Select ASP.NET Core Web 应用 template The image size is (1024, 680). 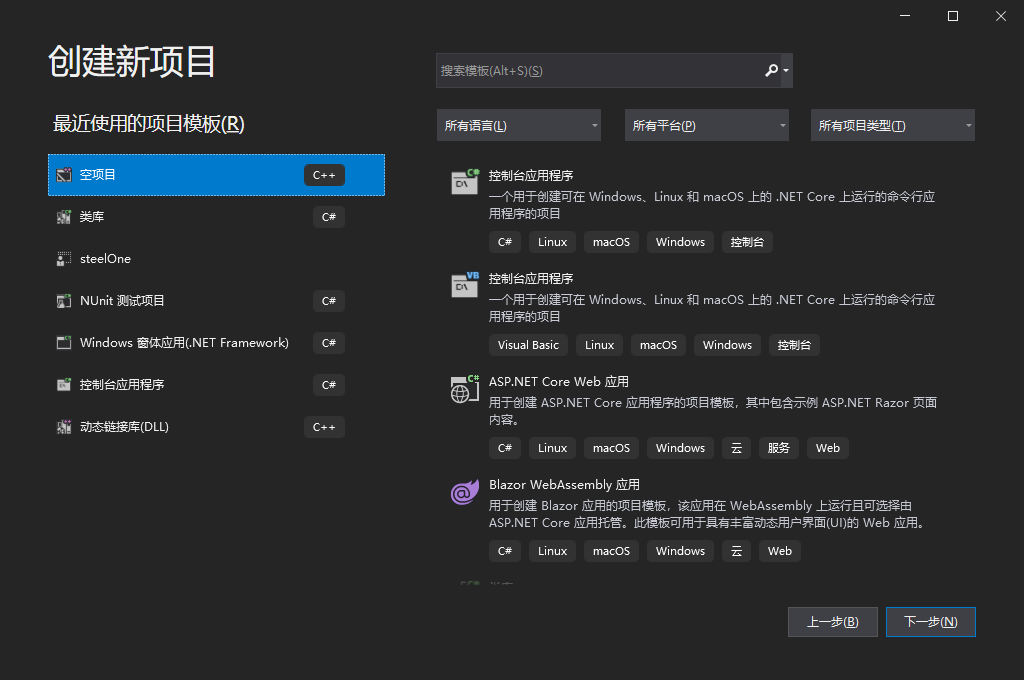click(x=559, y=381)
